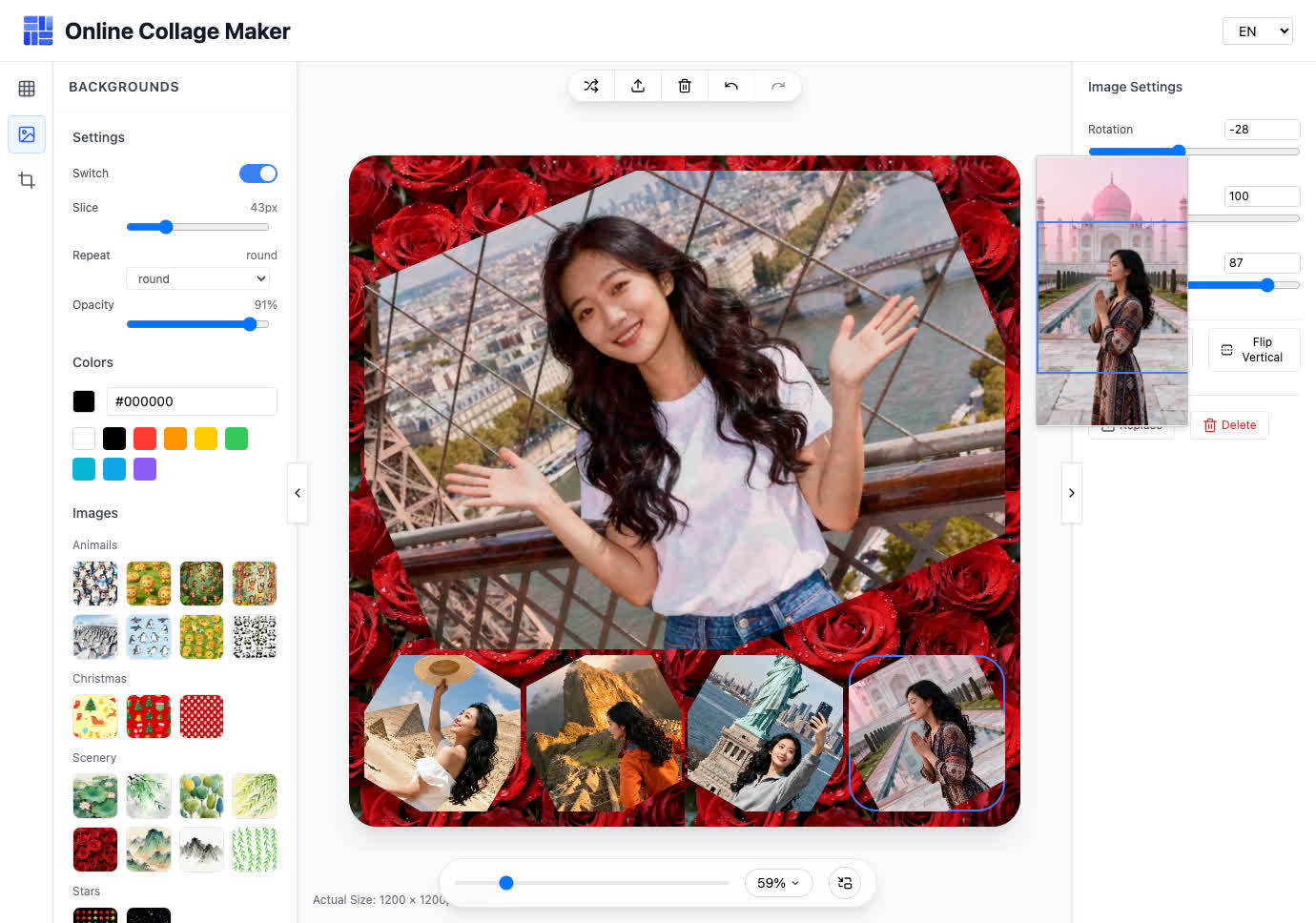The width and height of the screenshot is (1316, 923).
Task: Click the fit-to-screen icon beside zoom
Action: click(845, 883)
